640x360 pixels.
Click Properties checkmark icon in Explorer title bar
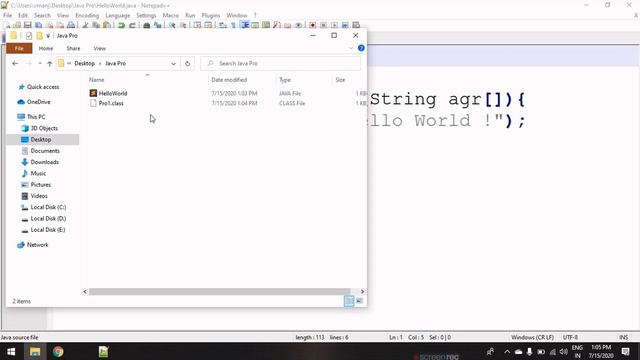tap(29, 36)
